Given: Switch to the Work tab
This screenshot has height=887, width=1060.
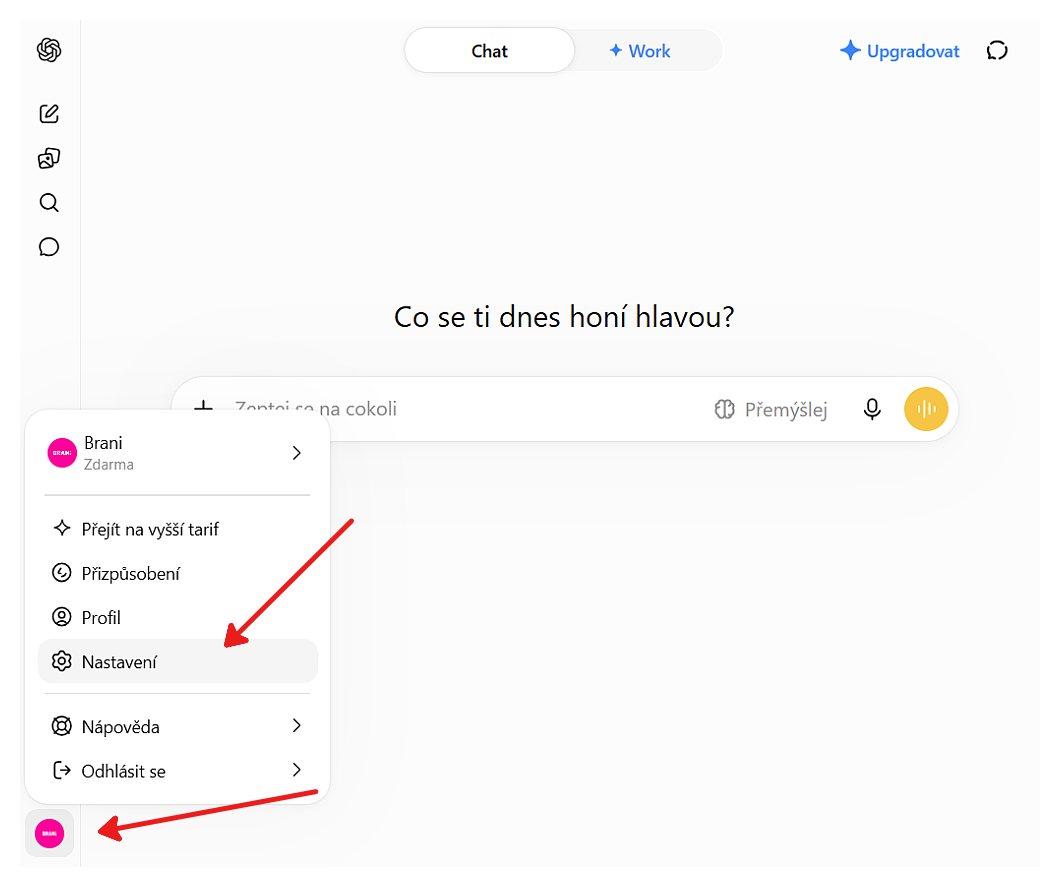Looking at the screenshot, I should [x=640, y=51].
